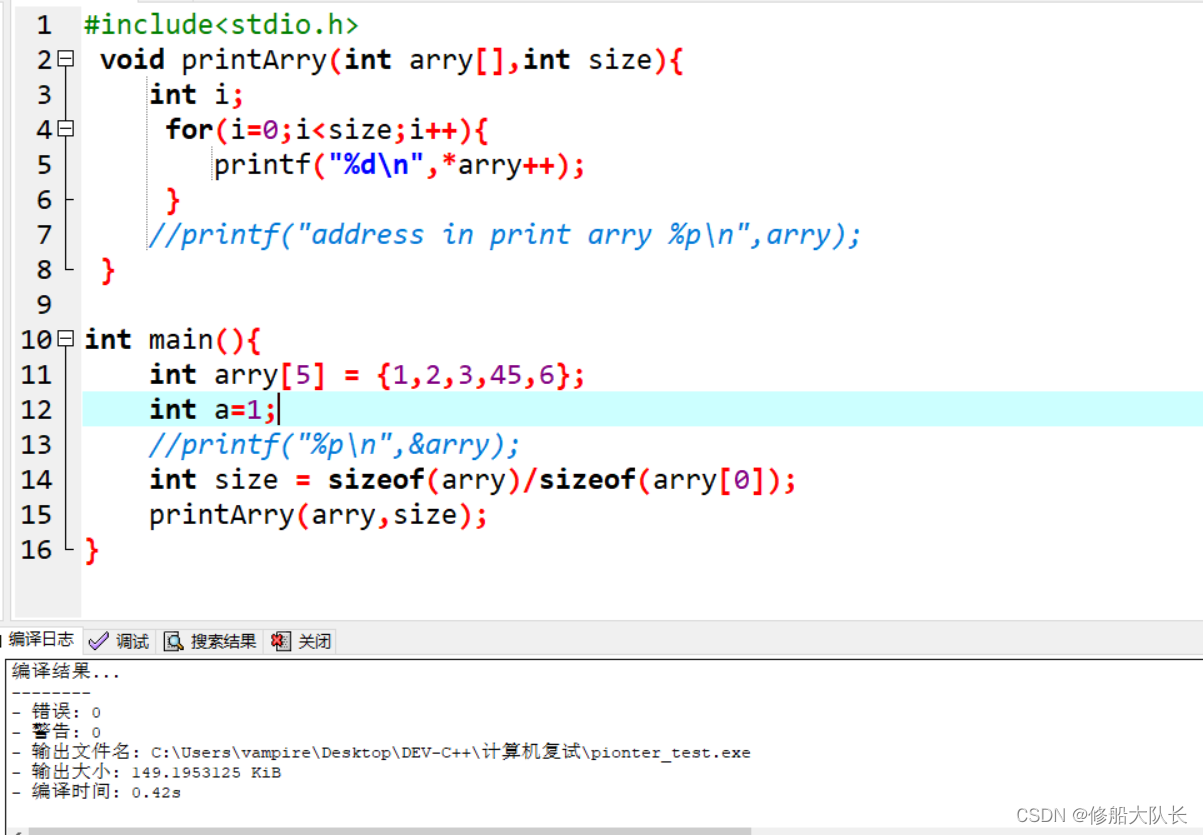1203x835 pixels.
Task: Collapse the printArry function fold marker
Action: coord(66,59)
